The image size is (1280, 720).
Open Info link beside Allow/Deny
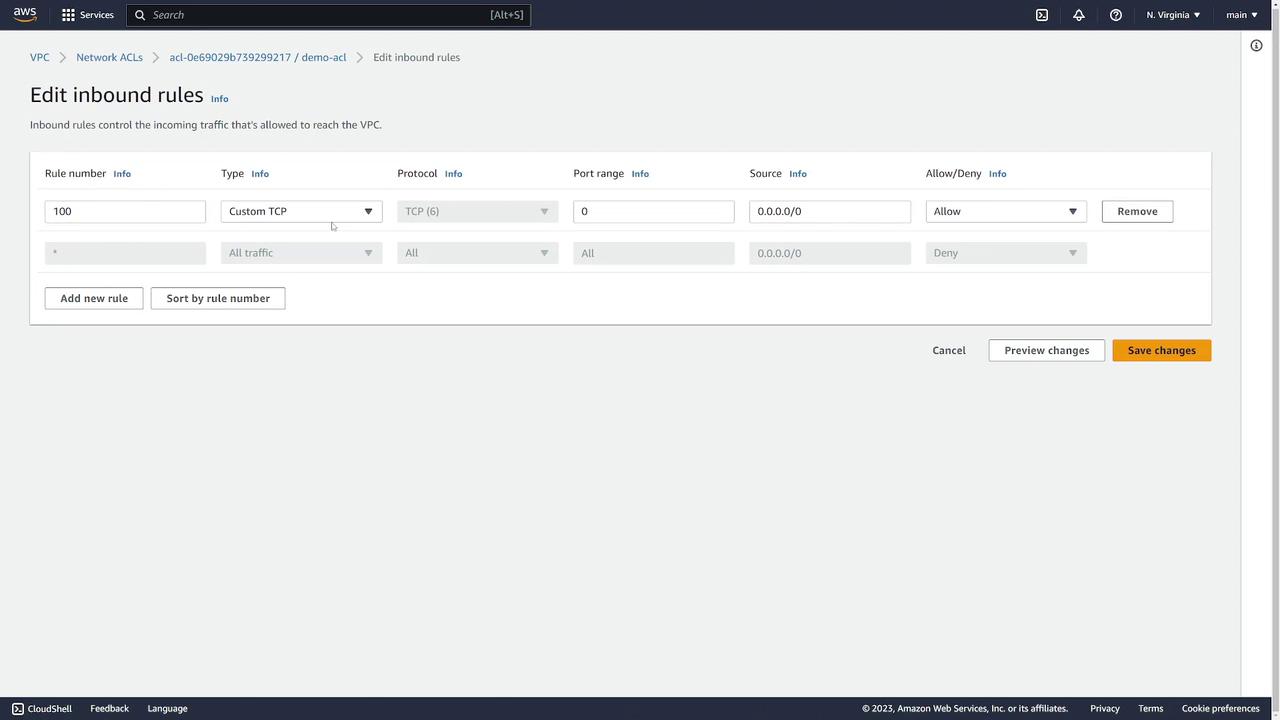(x=997, y=174)
